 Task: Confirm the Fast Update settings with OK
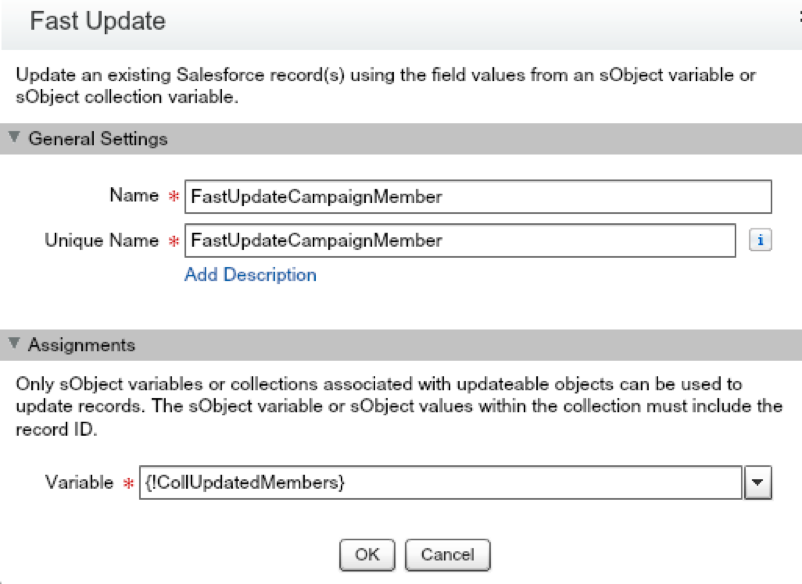(x=367, y=555)
